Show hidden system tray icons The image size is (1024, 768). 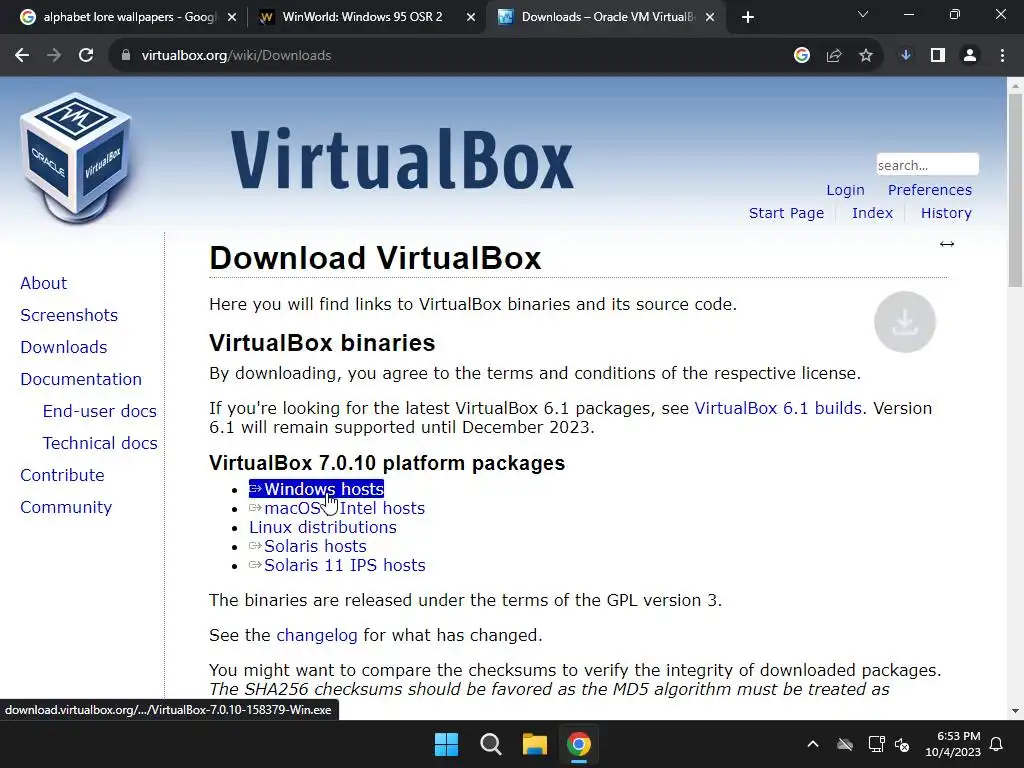pyautogui.click(x=813, y=744)
